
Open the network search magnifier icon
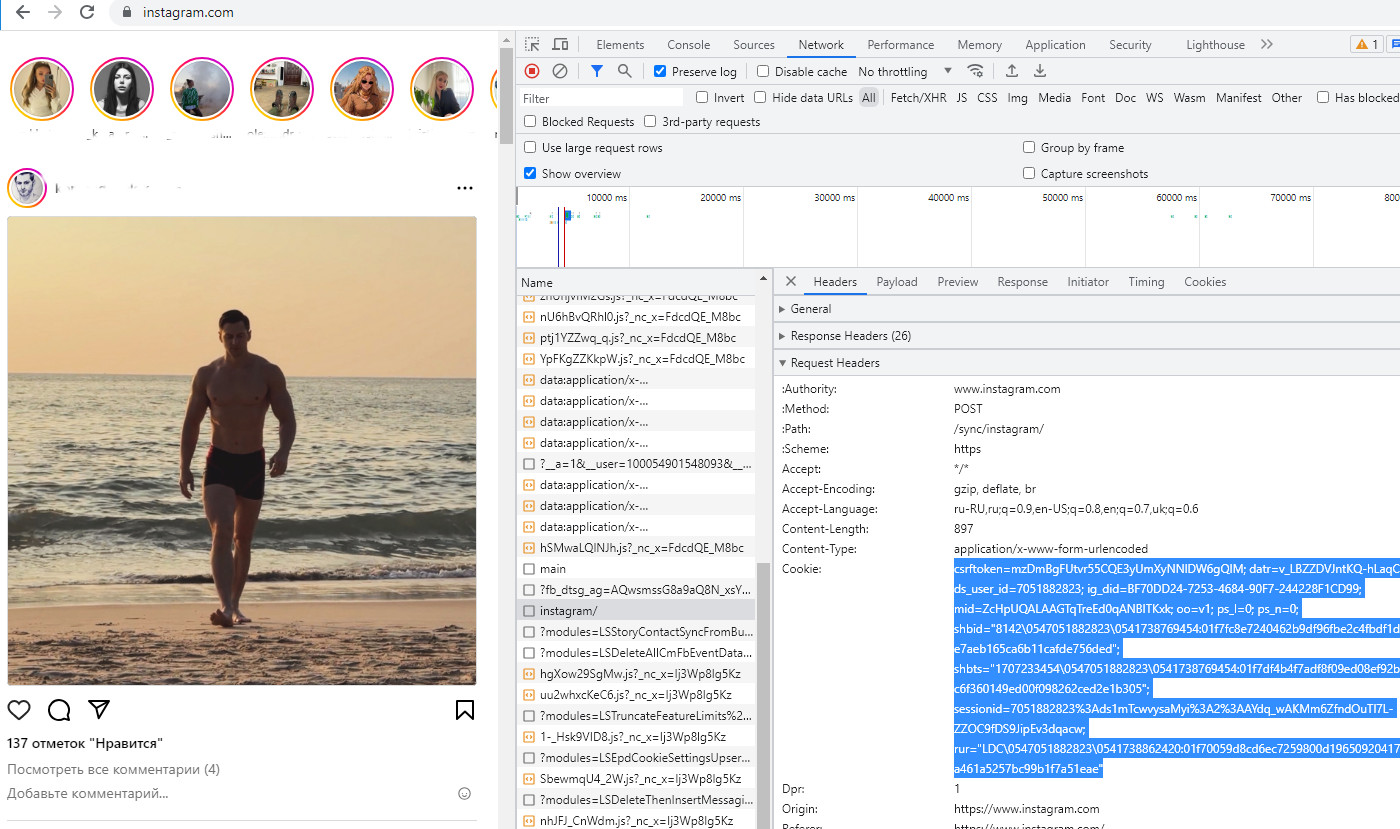tap(625, 71)
